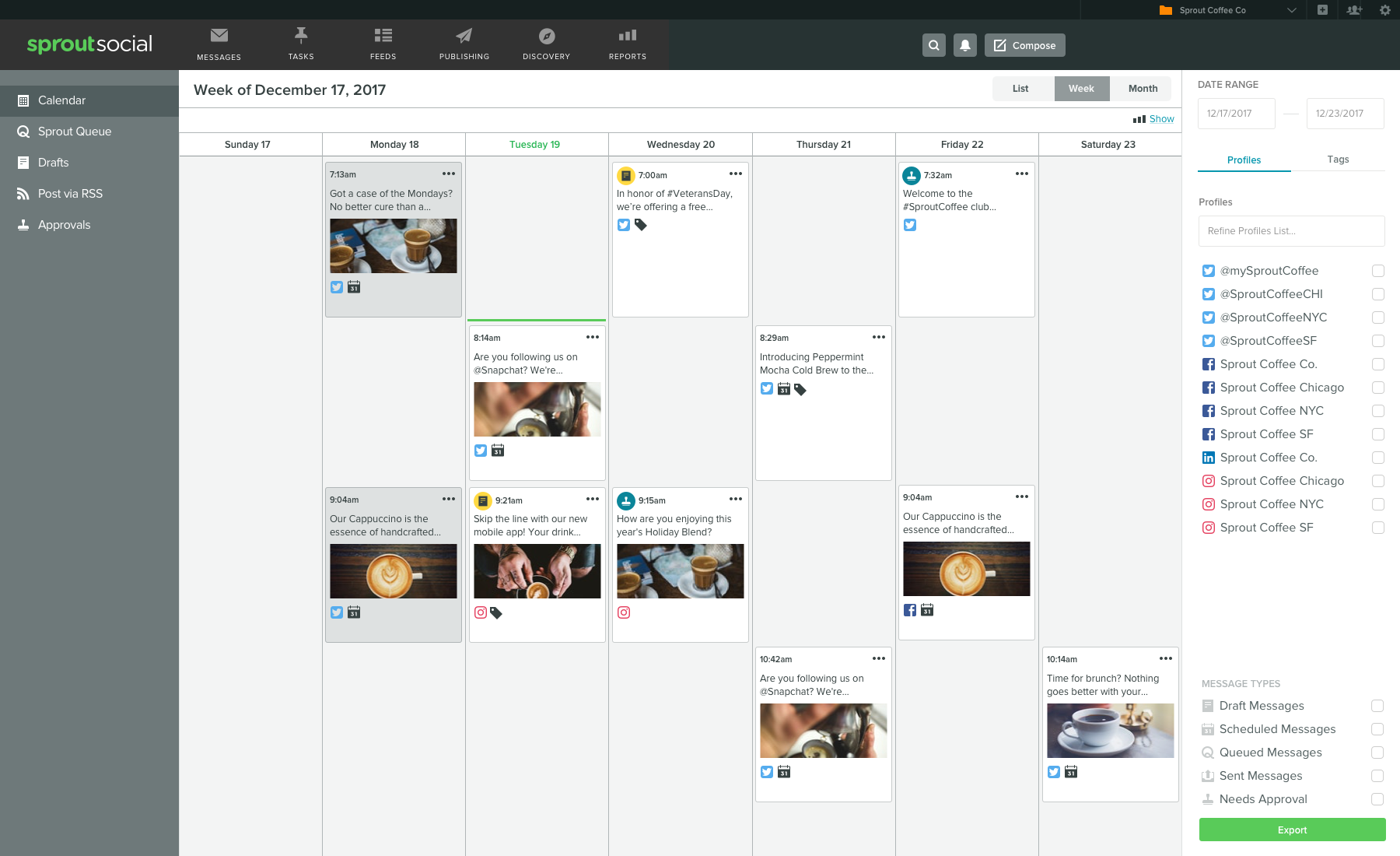
Task: Open Approvals in sidebar
Action: pos(89,225)
